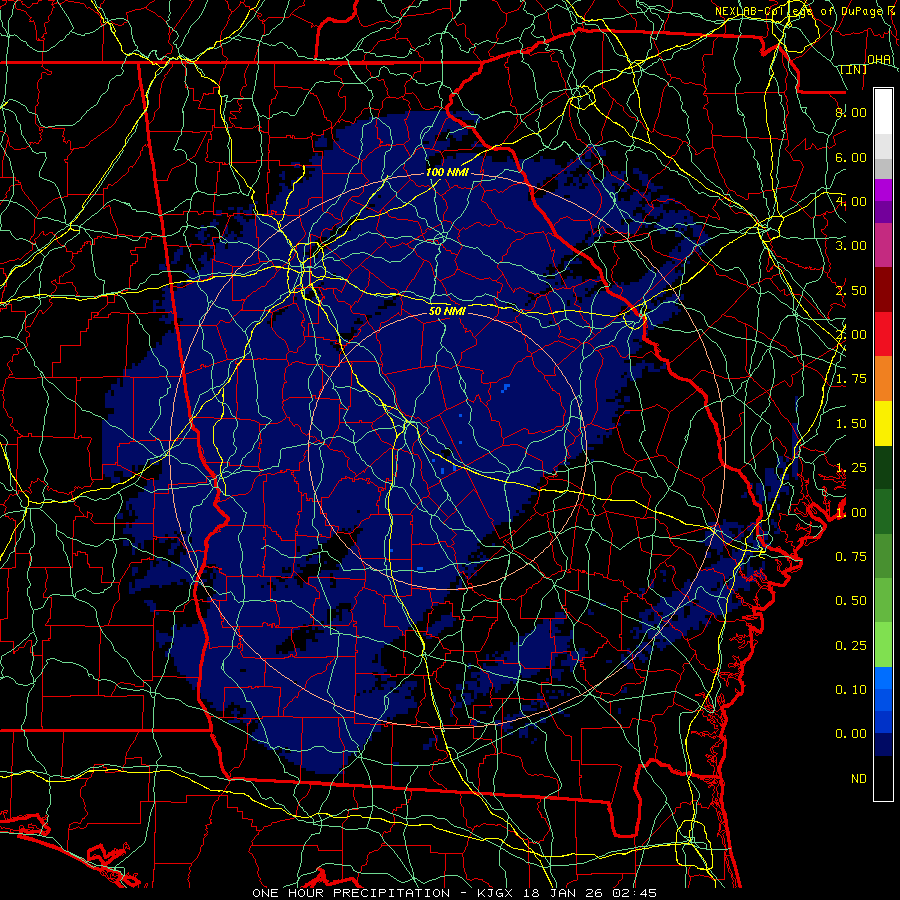Click the 0.00 legend value

(x=851, y=734)
